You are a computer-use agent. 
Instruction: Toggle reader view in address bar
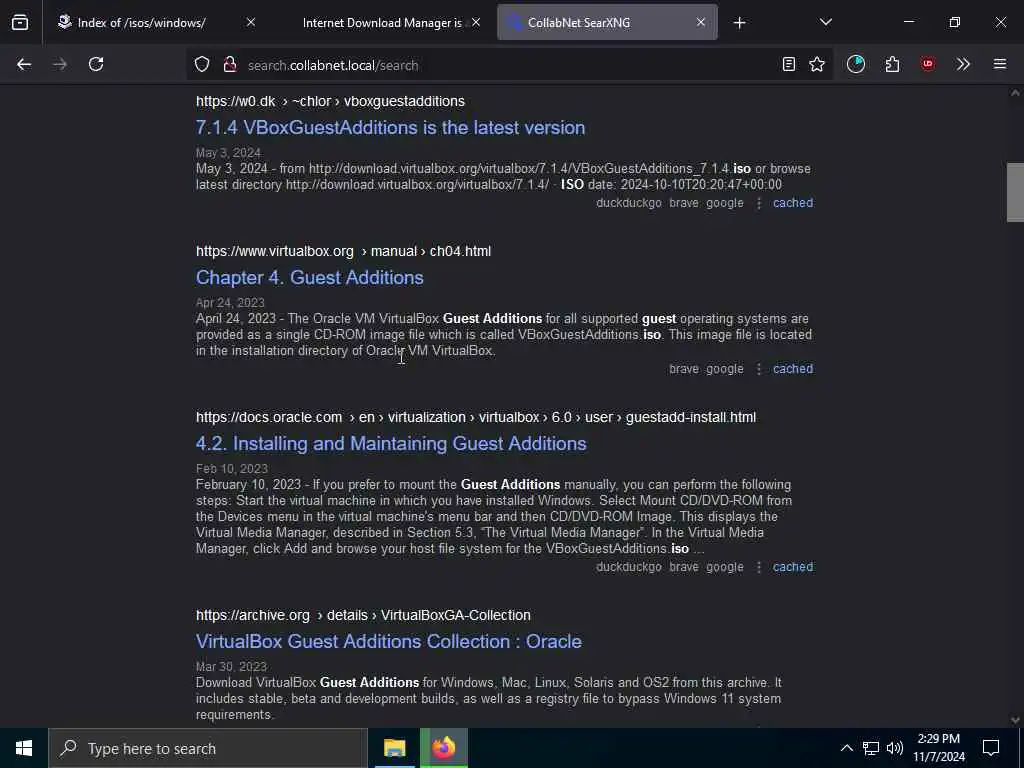(789, 64)
